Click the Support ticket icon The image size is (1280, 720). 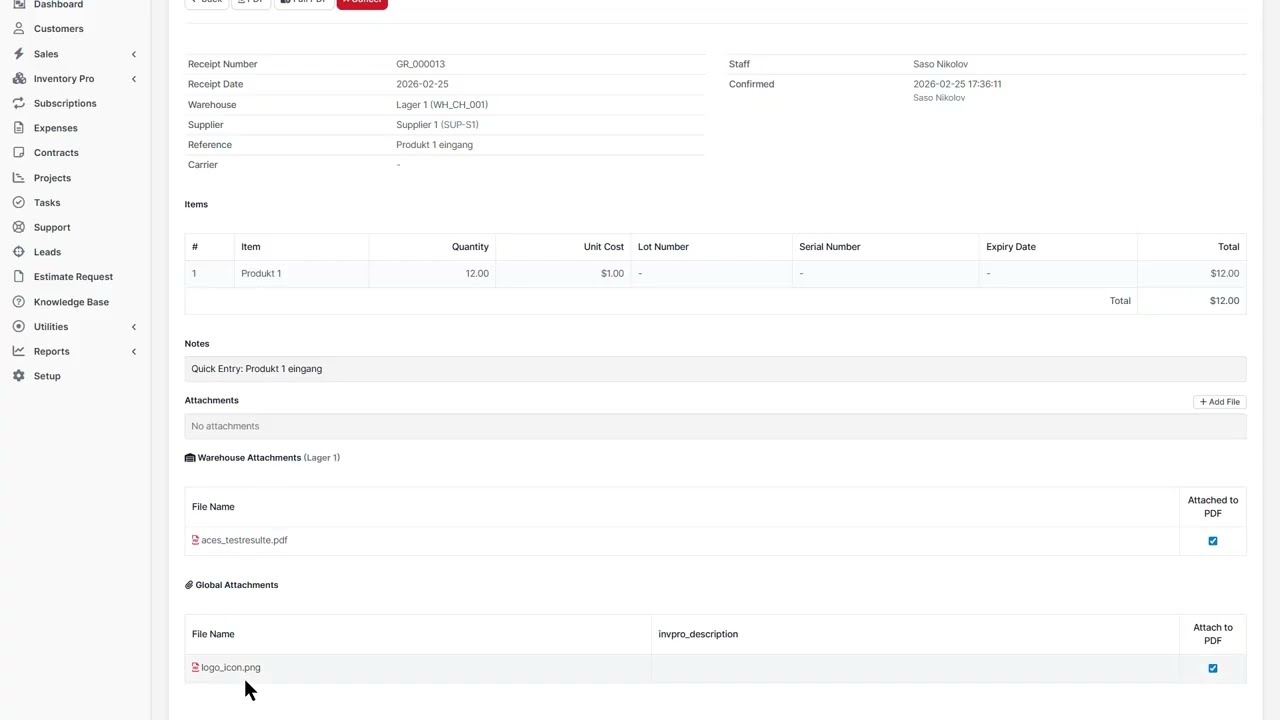(x=19, y=227)
